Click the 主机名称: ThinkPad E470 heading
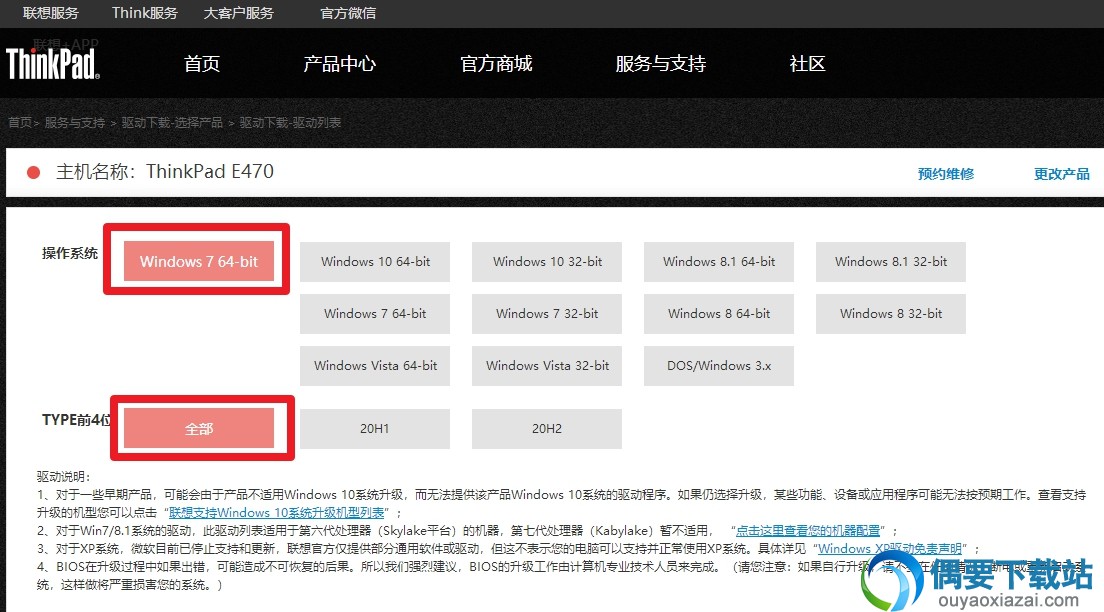Screen dimensions: 1104x612 [165, 172]
